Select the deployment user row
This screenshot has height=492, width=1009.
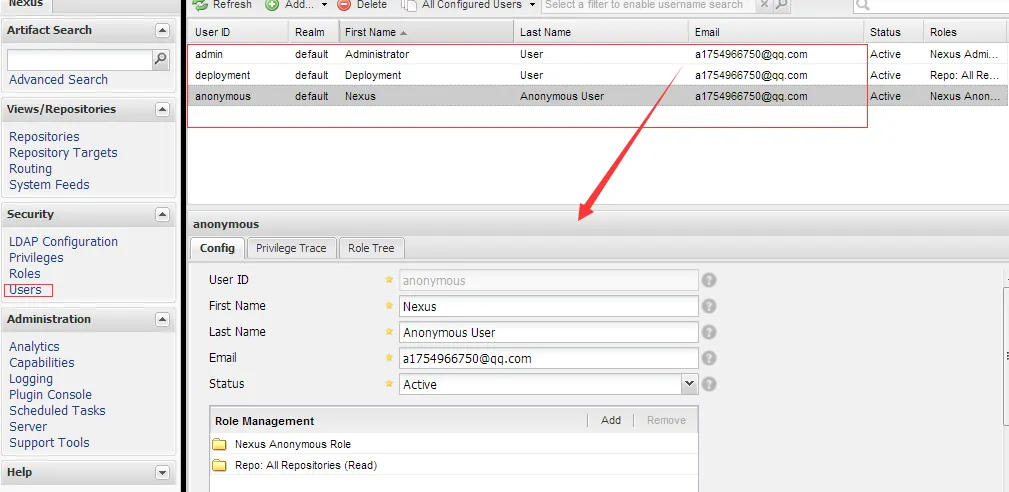tap(597, 75)
